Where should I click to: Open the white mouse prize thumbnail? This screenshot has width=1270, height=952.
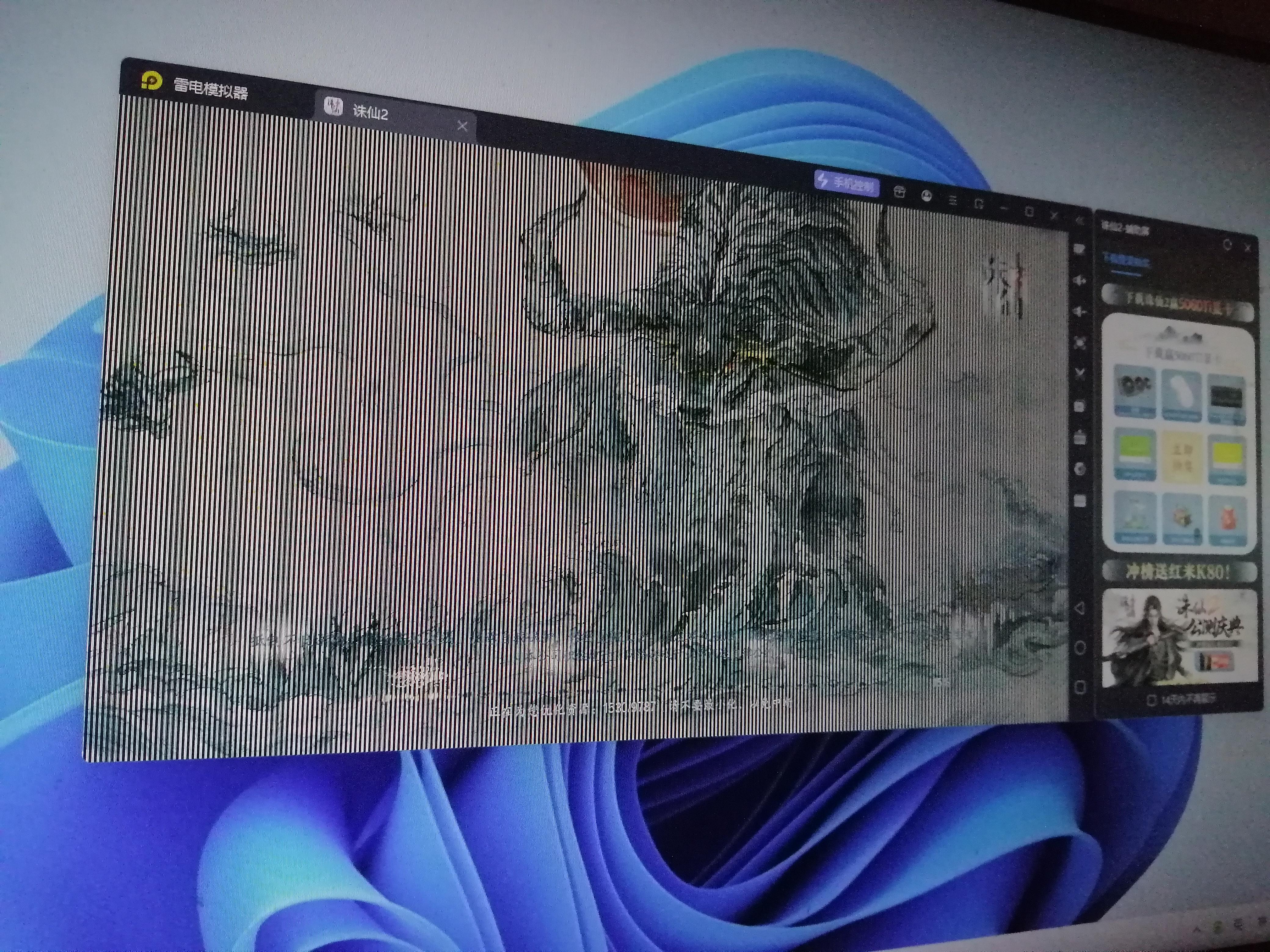1181,394
